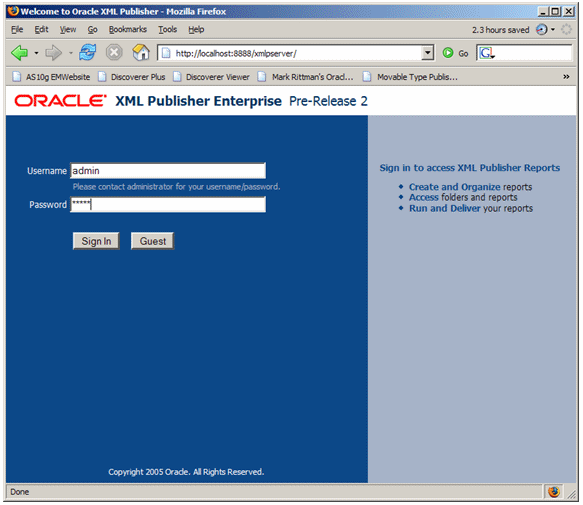Open the View menu

68,29
